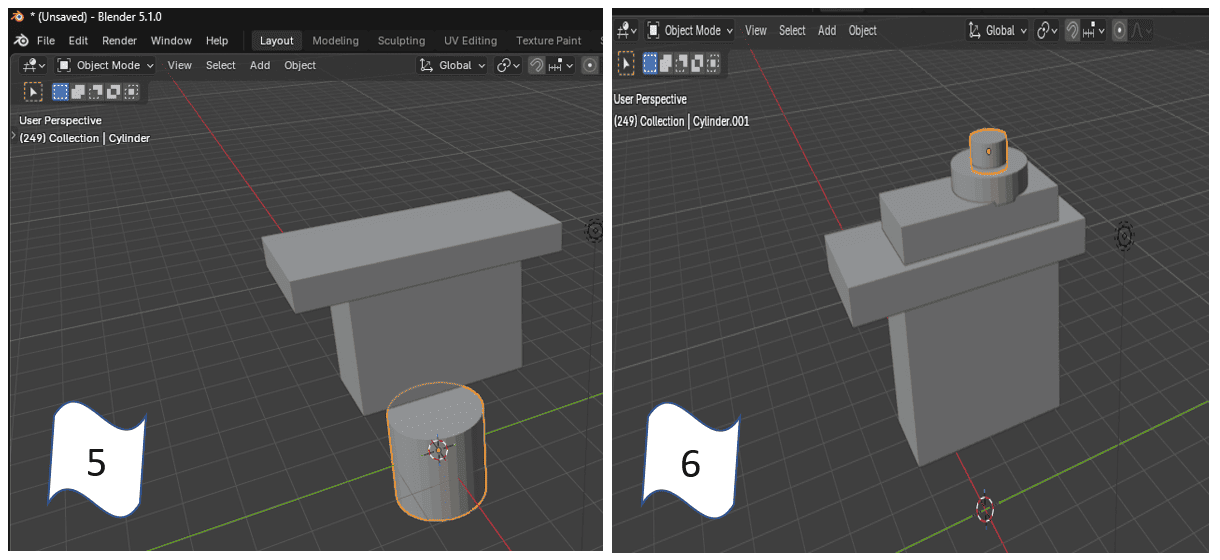Image resolution: width=1220 pixels, height=560 pixels.
Task: Select the Tweak tool in left viewport
Action: 33,92
